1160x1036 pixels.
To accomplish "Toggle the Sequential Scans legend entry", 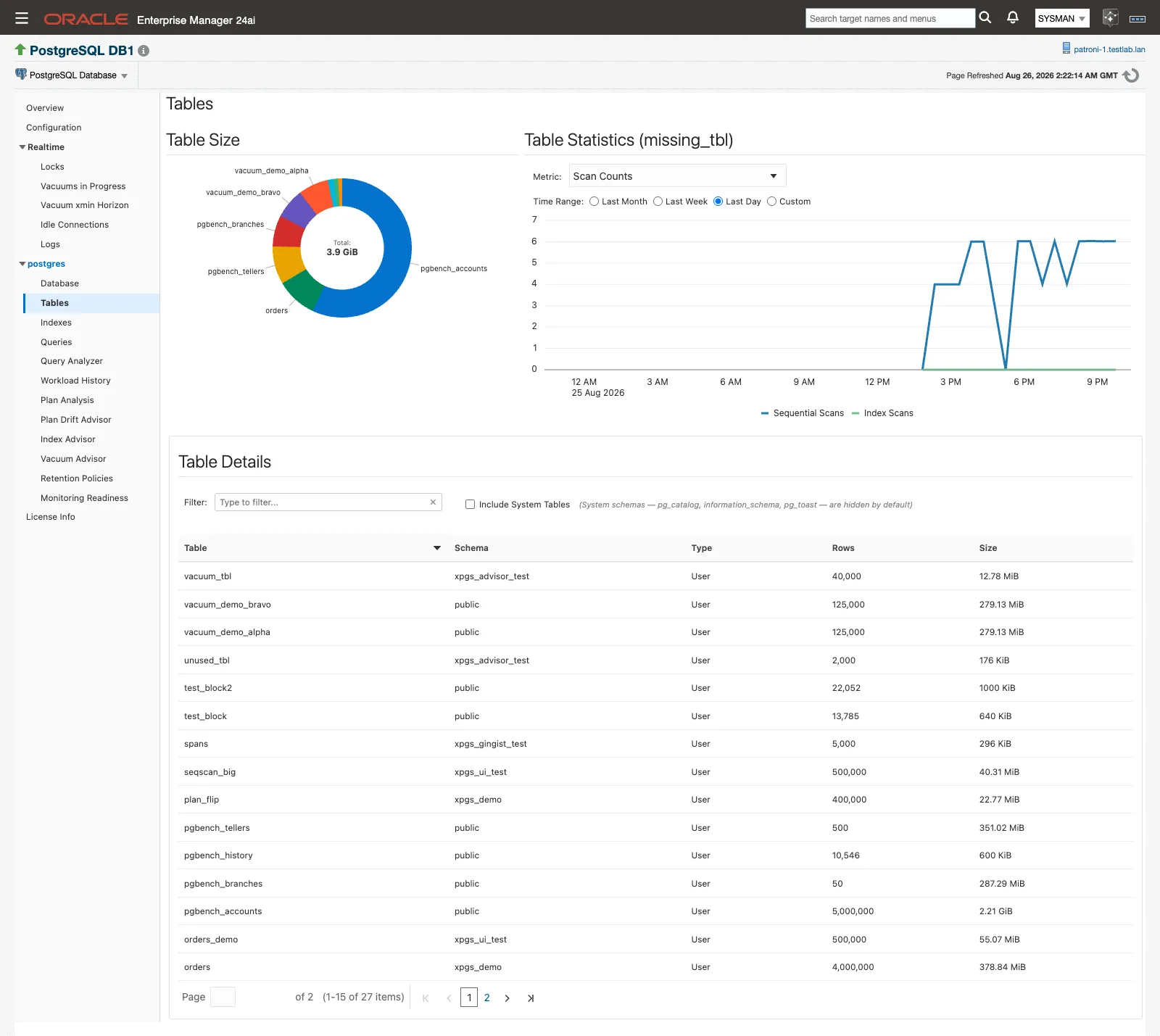I will click(803, 413).
